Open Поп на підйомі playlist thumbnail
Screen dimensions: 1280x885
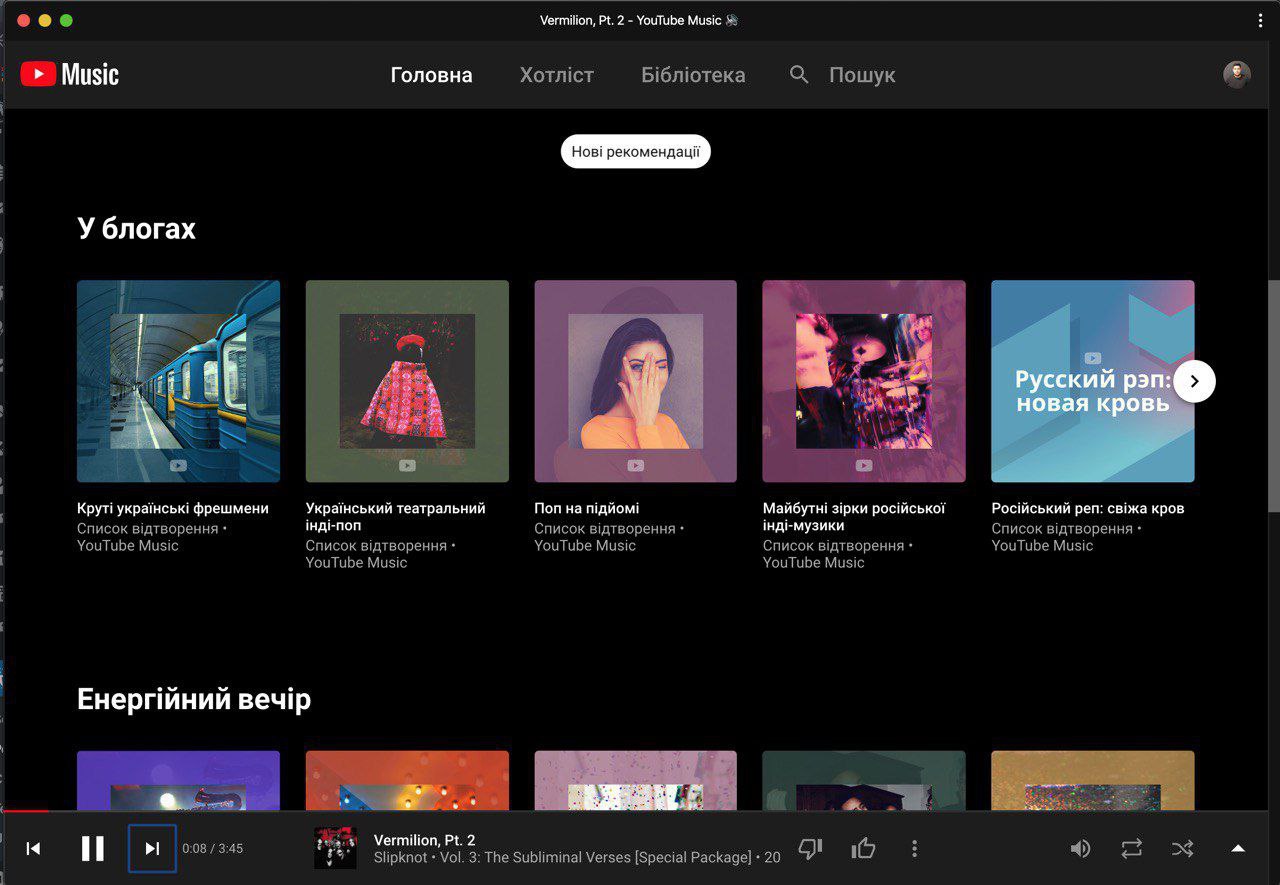click(635, 381)
